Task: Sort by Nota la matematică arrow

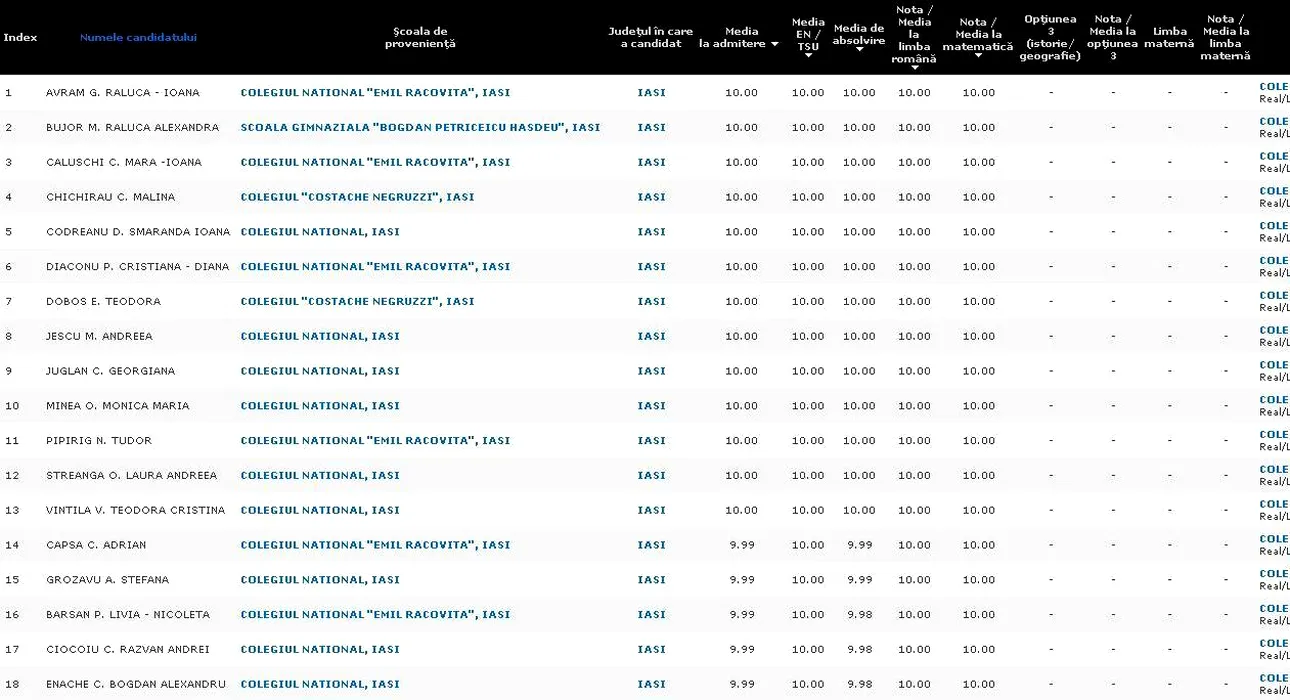Action: 978,56
